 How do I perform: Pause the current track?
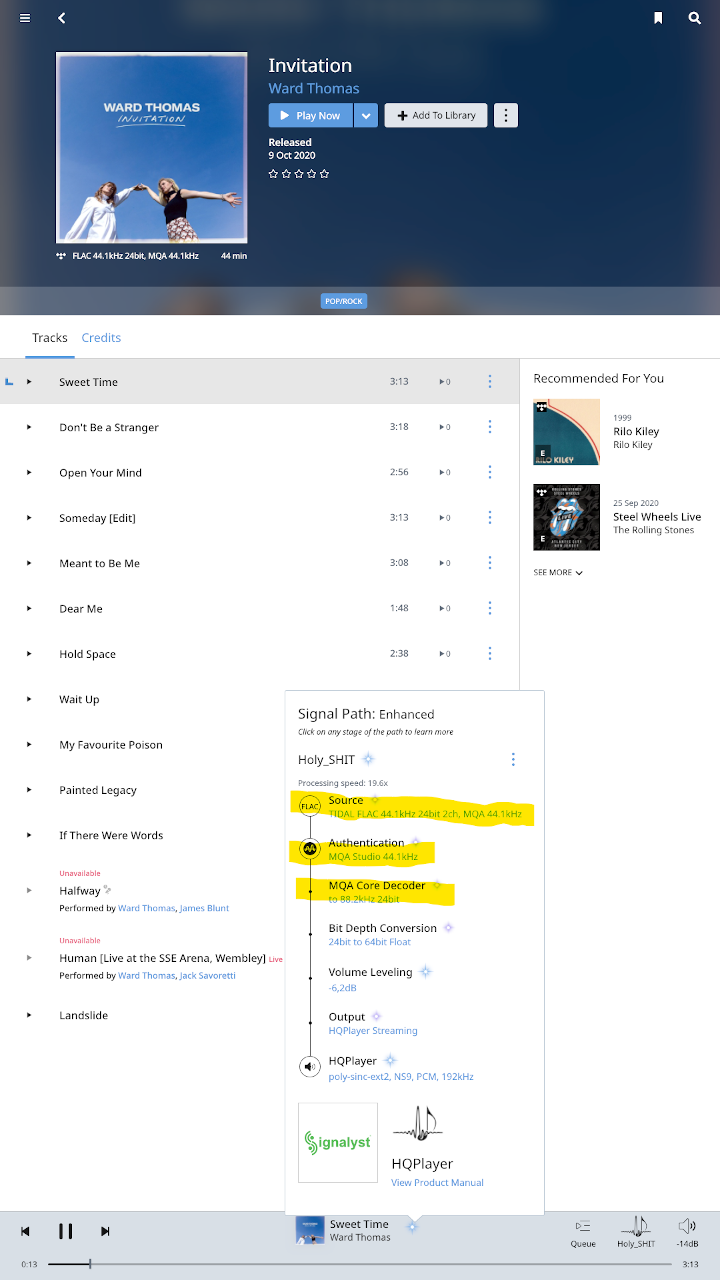[x=65, y=1231]
